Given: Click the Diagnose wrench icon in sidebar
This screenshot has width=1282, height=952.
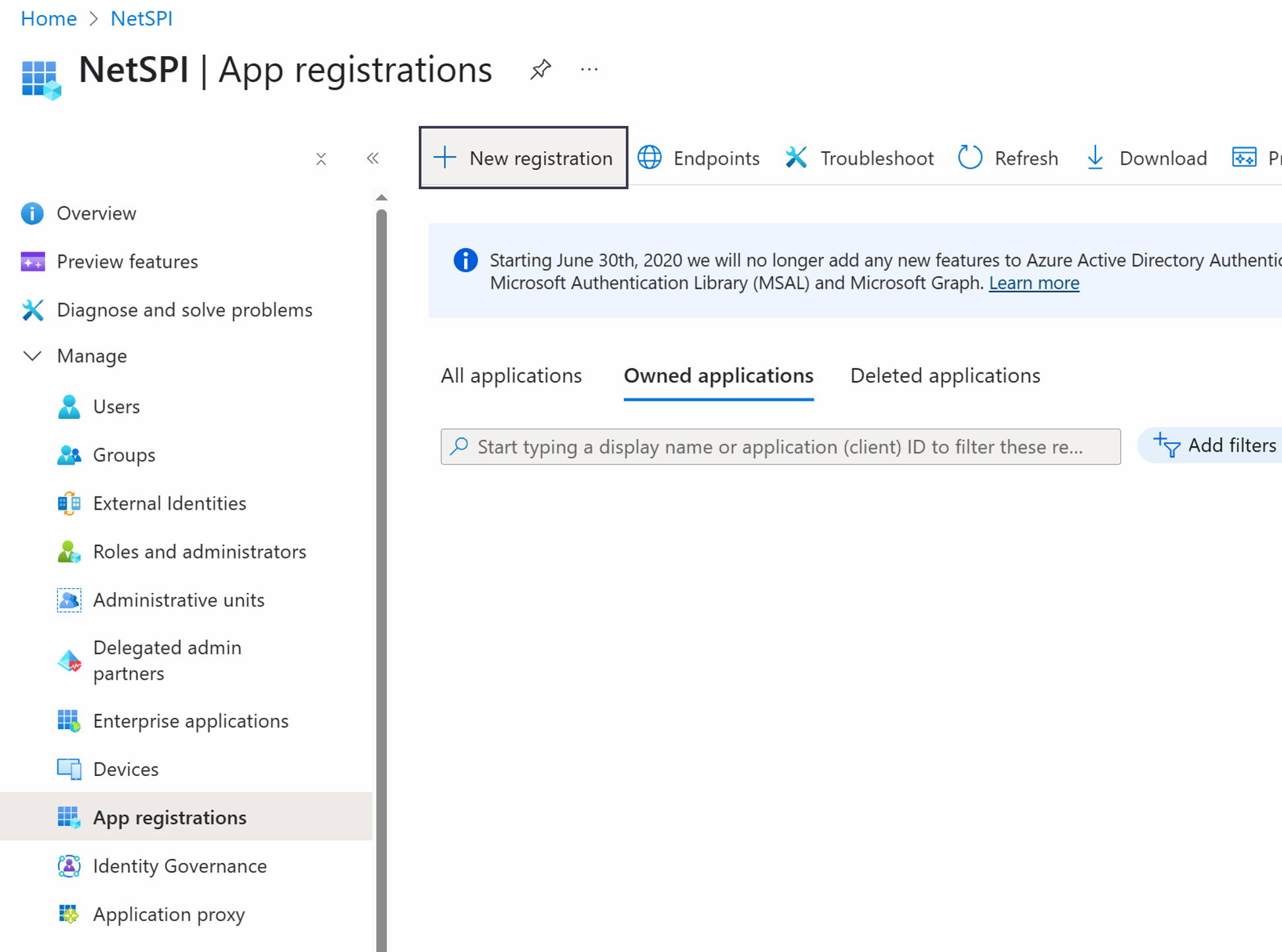Looking at the screenshot, I should click(32, 310).
